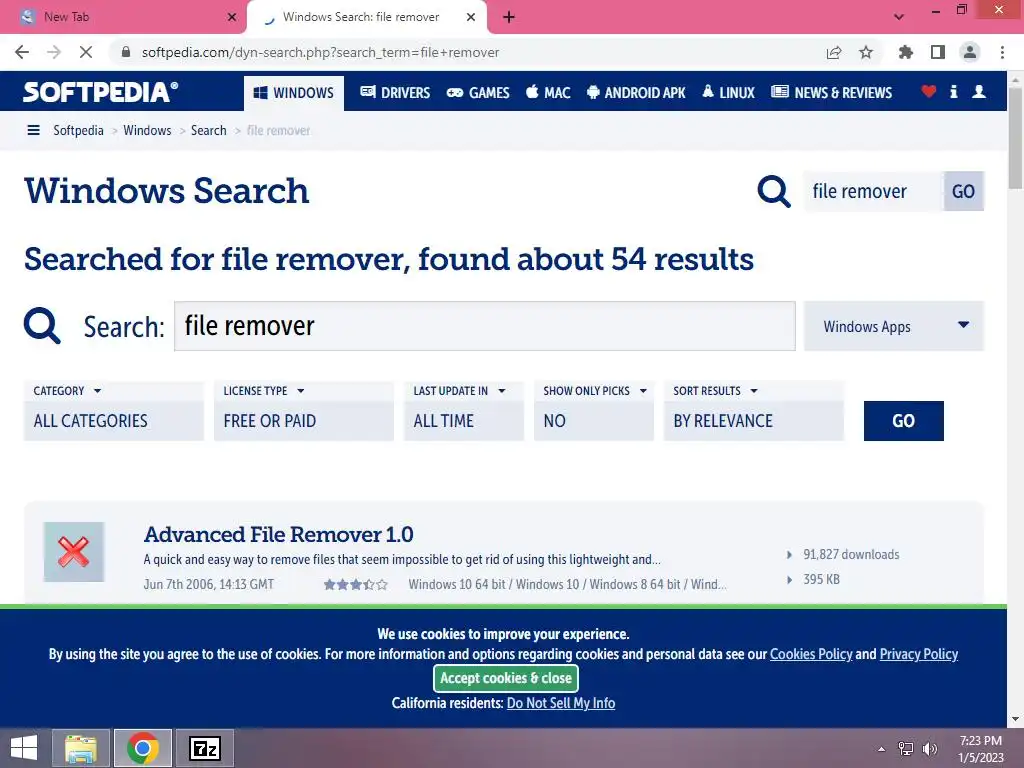
Task: Click the user account icon in Softpedia header
Action: pyautogui.click(x=979, y=91)
